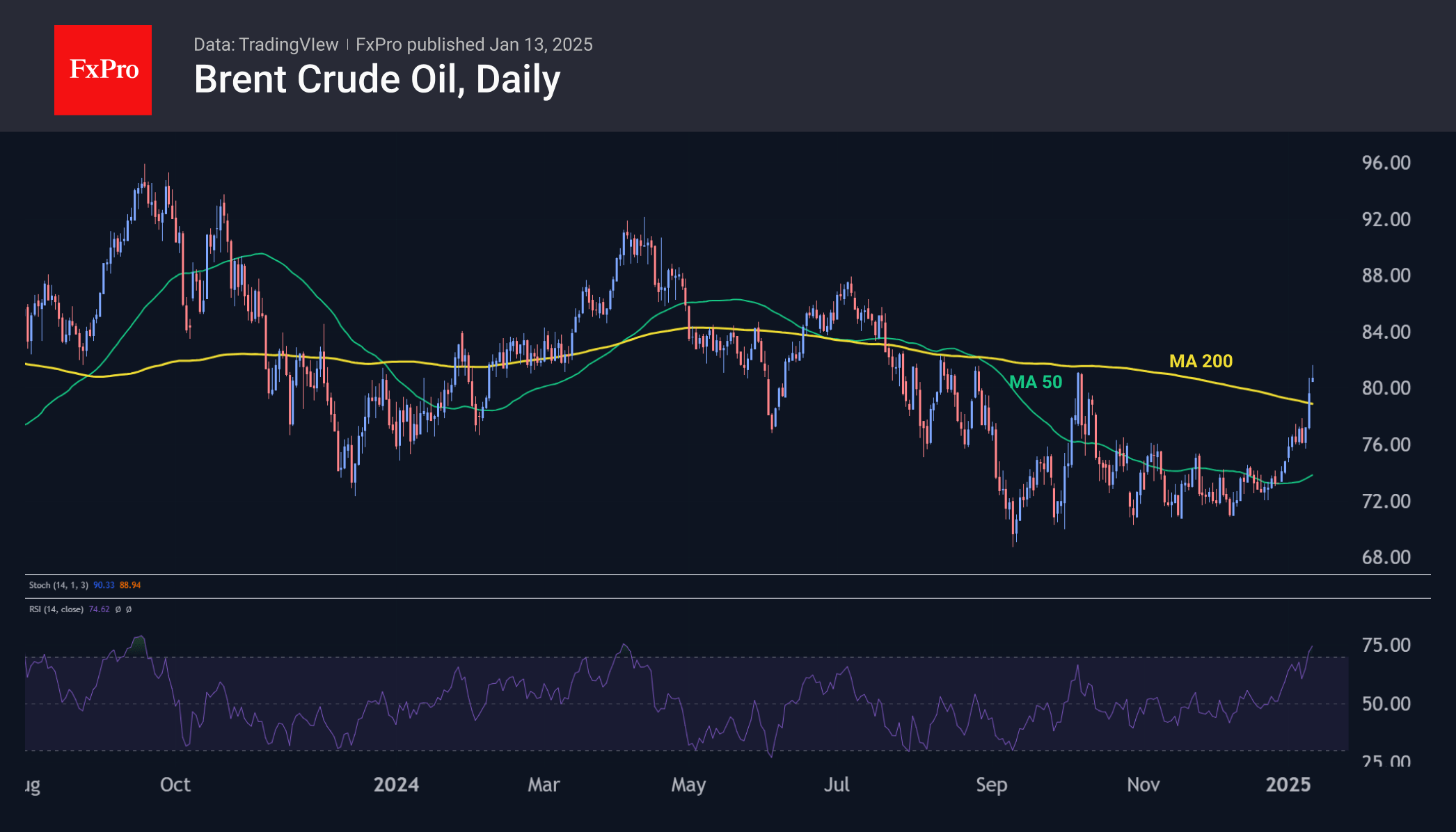This screenshot has height=832, width=1456.
Task: Click the 96.00 price axis label
Action: click(1386, 163)
